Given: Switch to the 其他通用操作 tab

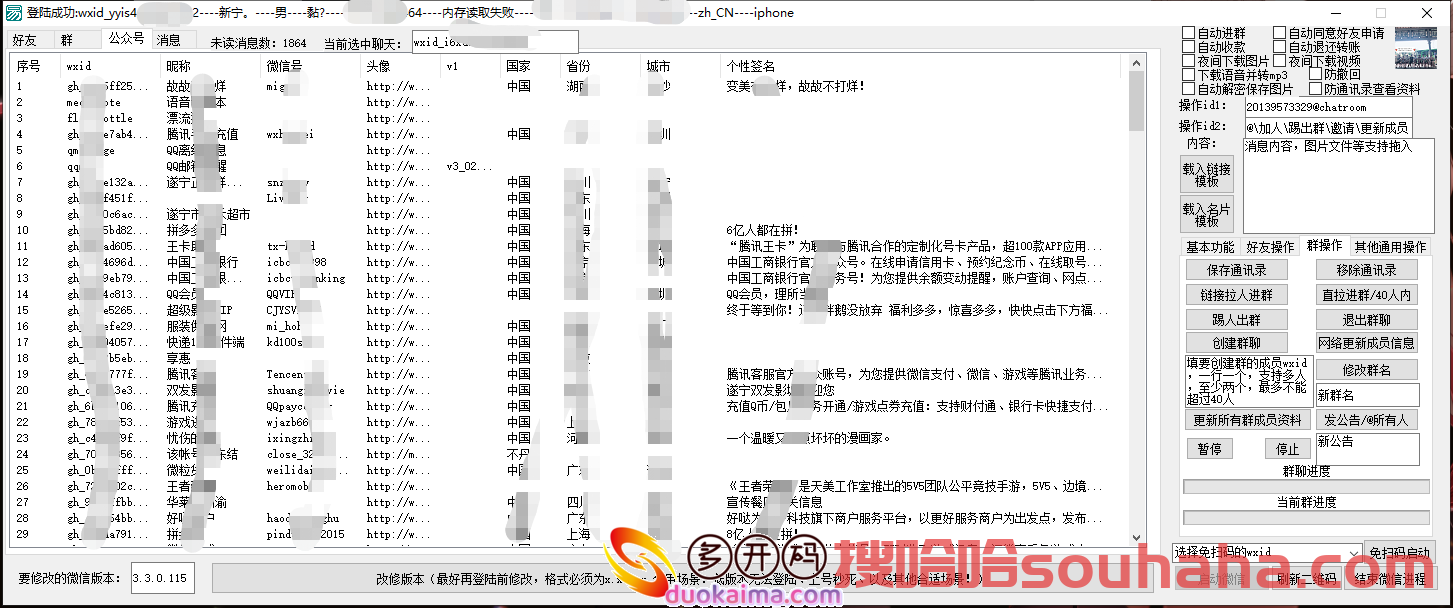Looking at the screenshot, I should 1389,247.
